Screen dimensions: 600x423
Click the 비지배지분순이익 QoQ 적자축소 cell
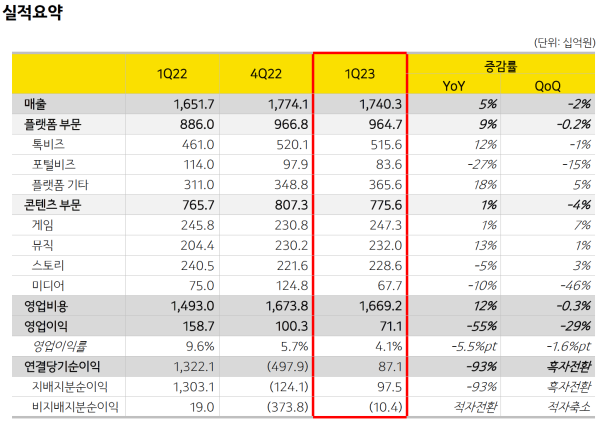(569, 407)
